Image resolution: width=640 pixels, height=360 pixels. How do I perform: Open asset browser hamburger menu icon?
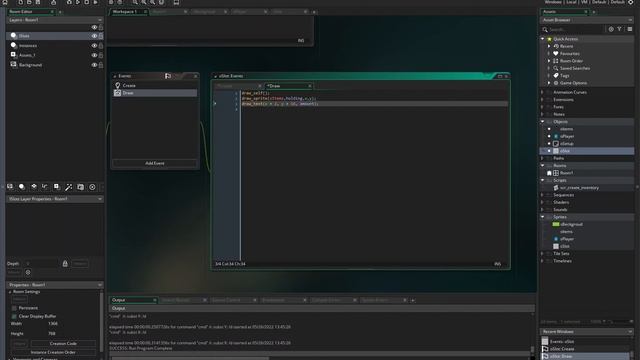click(x=630, y=29)
